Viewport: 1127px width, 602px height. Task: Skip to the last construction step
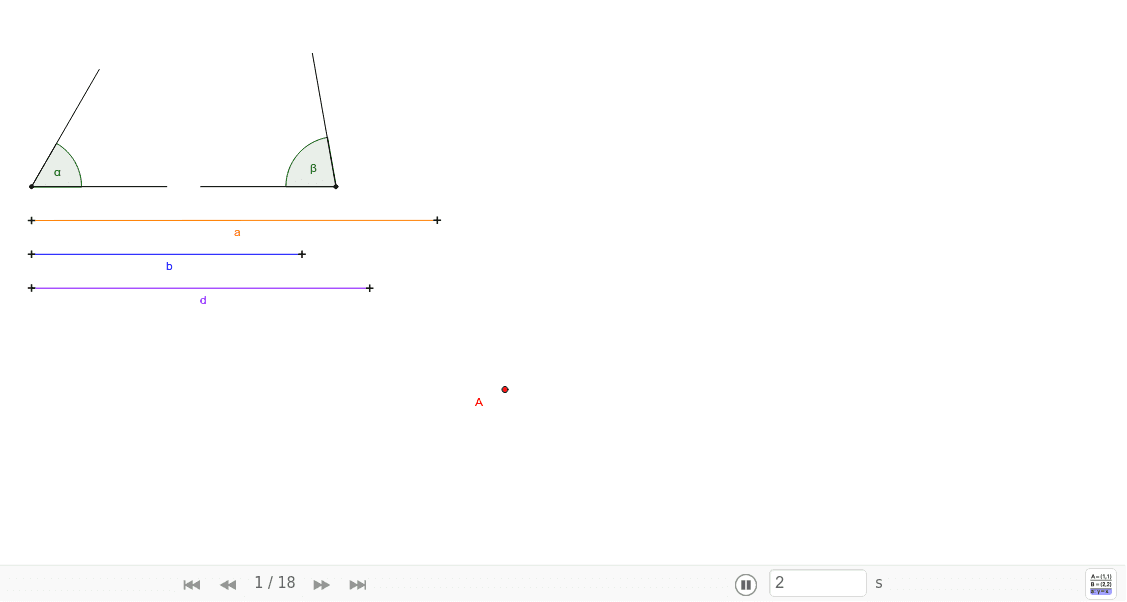click(x=357, y=585)
